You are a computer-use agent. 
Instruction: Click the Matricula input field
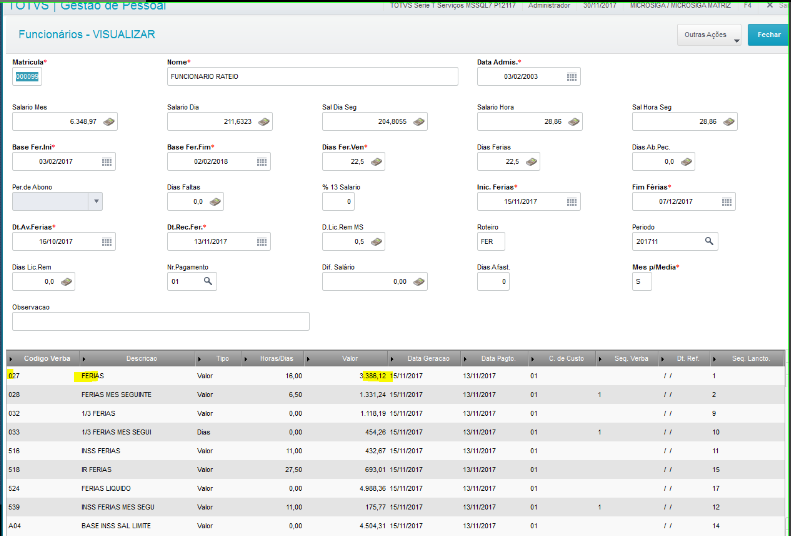pyautogui.click(x=27, y=77)
